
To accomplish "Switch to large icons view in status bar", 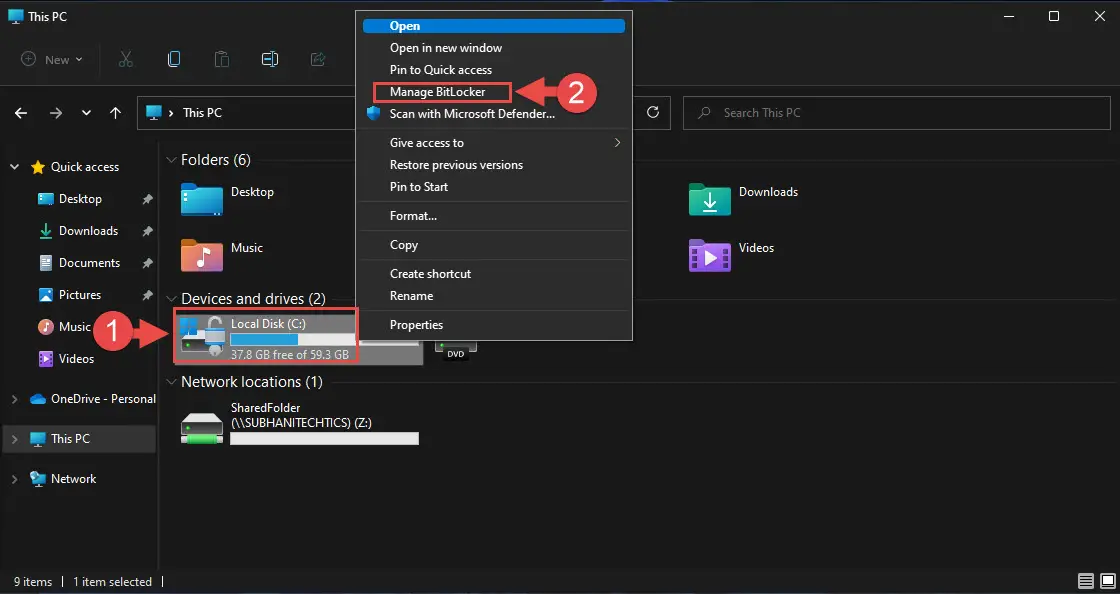I will pos(1106,581).
